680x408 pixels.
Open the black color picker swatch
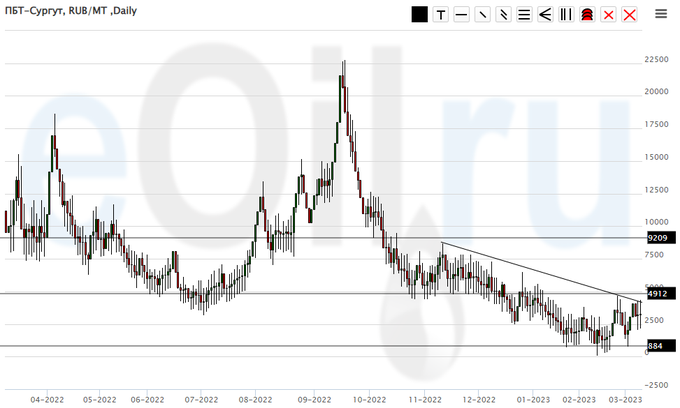pyautogui.click(x=420, y=15)
